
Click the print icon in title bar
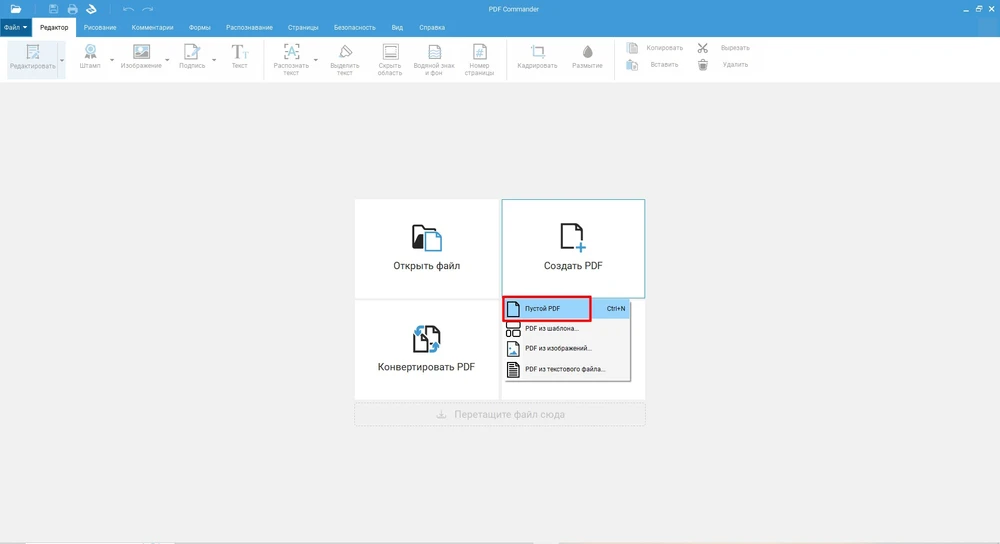click(72, 9)
